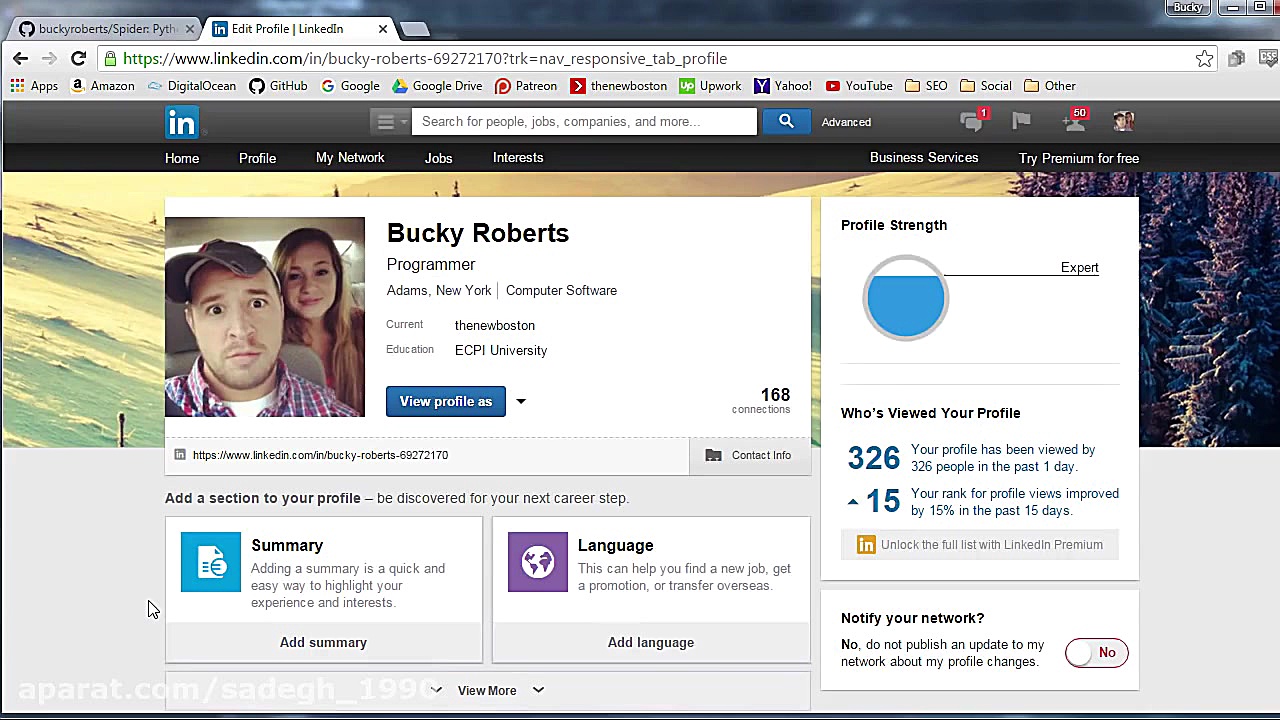Click Add summary

[323, 642]
